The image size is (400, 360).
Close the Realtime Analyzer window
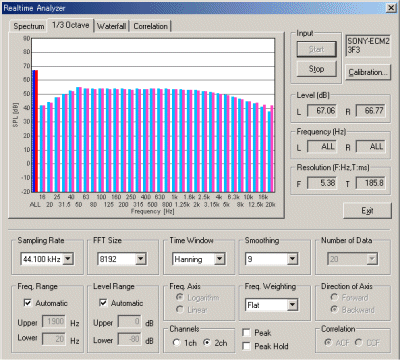[391, 8]
